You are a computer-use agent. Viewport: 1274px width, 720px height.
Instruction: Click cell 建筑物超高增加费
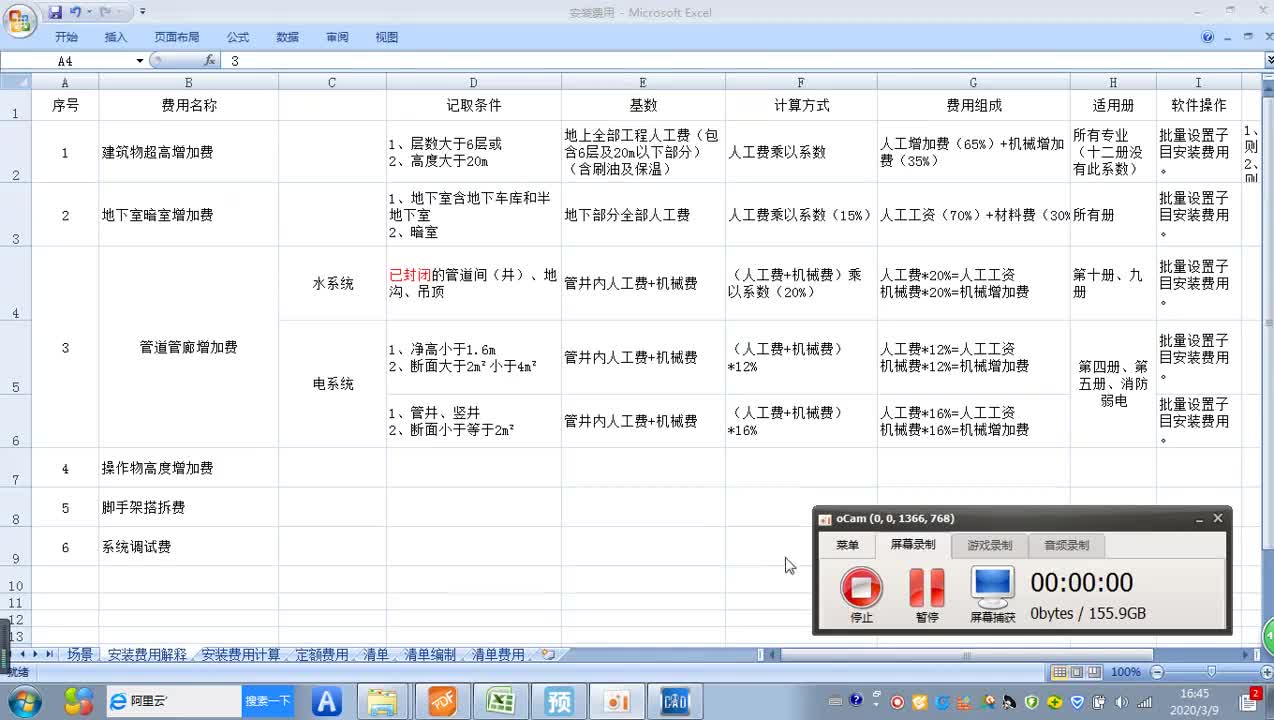click(189, 152)
